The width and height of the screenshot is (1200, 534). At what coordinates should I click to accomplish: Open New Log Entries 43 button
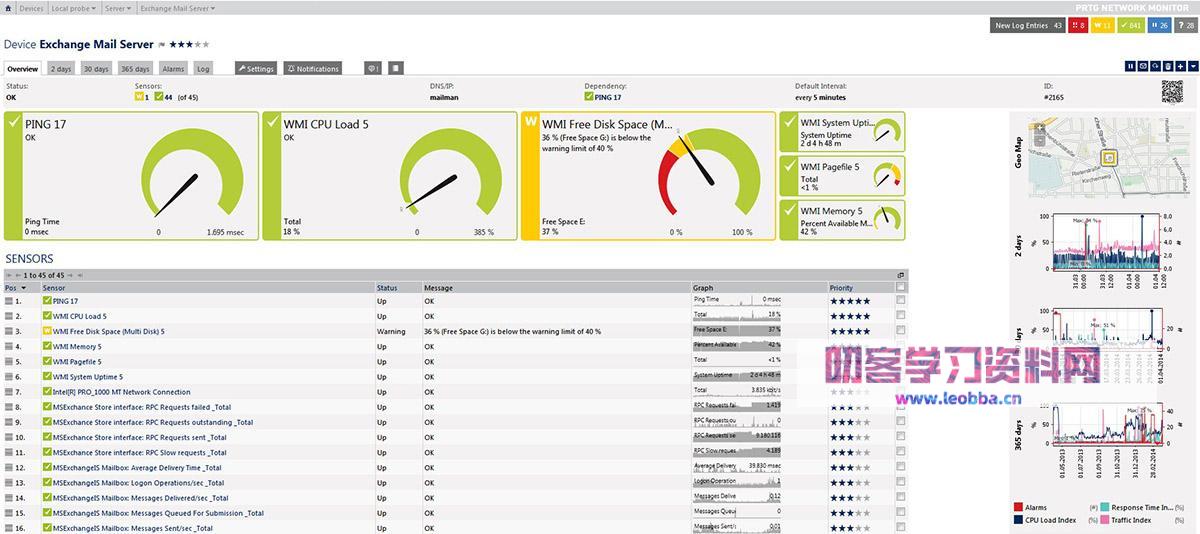point(1027,25)
